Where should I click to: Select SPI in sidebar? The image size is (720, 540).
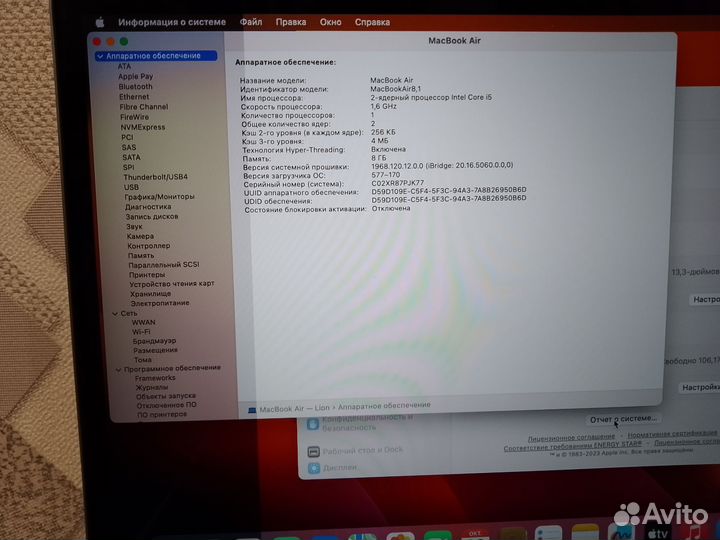(129, 167)
